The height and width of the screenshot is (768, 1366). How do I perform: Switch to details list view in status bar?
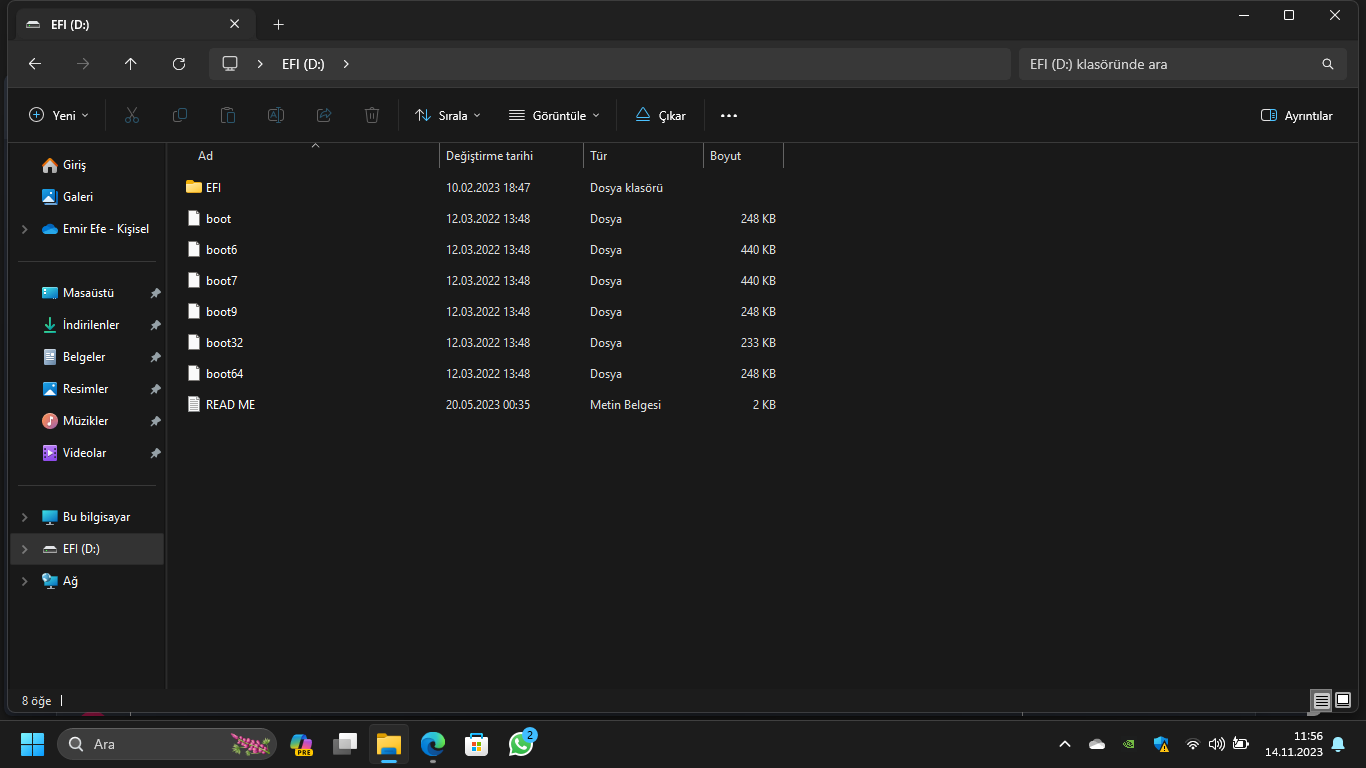(1321, 700)
